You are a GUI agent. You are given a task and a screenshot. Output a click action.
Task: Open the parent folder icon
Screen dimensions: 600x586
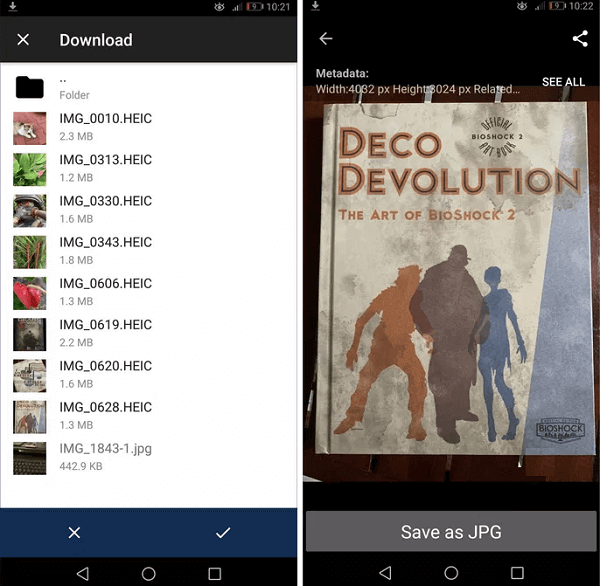pos(29,87)
